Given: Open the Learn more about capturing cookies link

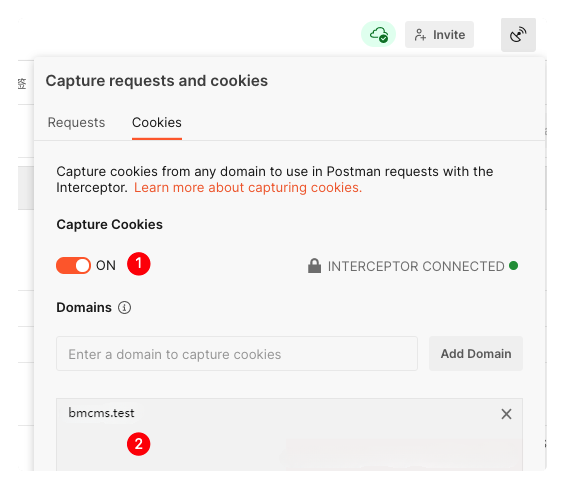Looking at the screenshot, I should point(248,188).
